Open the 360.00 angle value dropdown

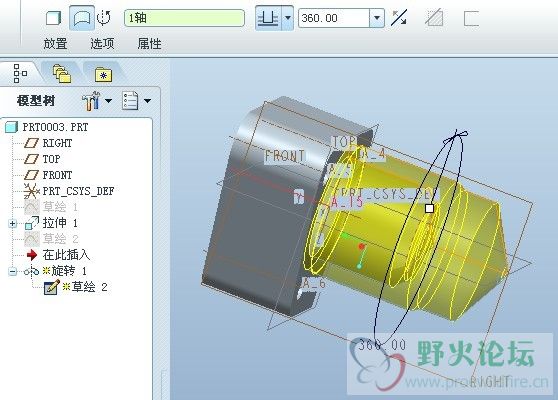click(x=377, y=18)
